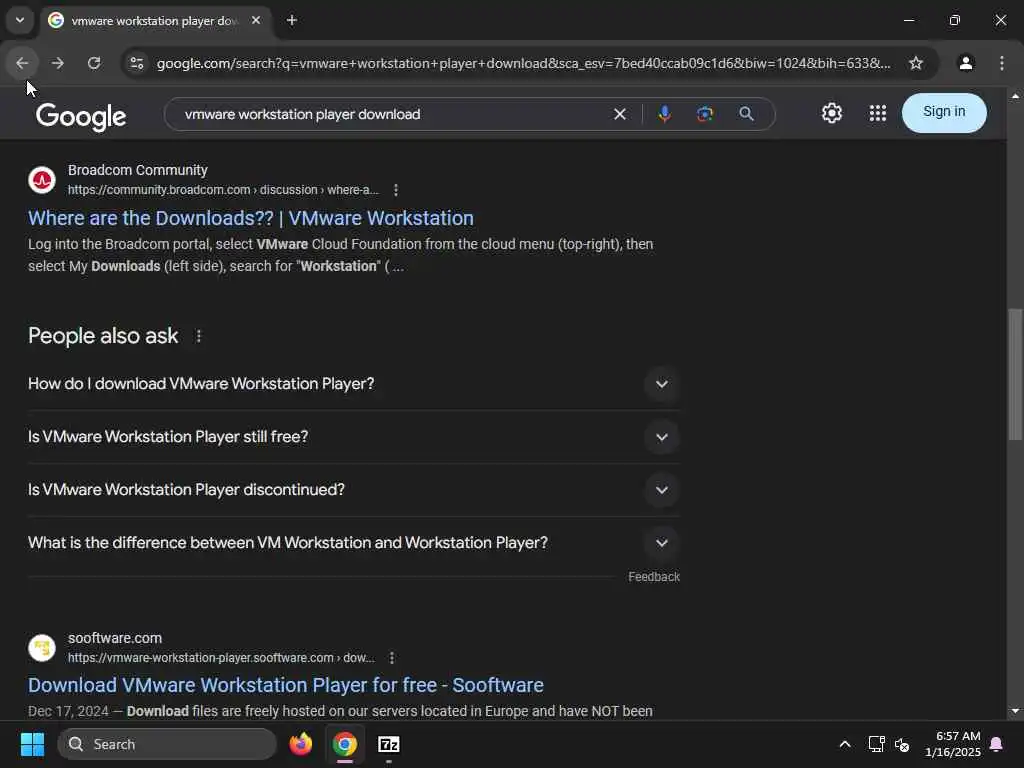
Task: Open the Chrome three-dot menu
Action: pyautogui.click(x=1002, y=63)
